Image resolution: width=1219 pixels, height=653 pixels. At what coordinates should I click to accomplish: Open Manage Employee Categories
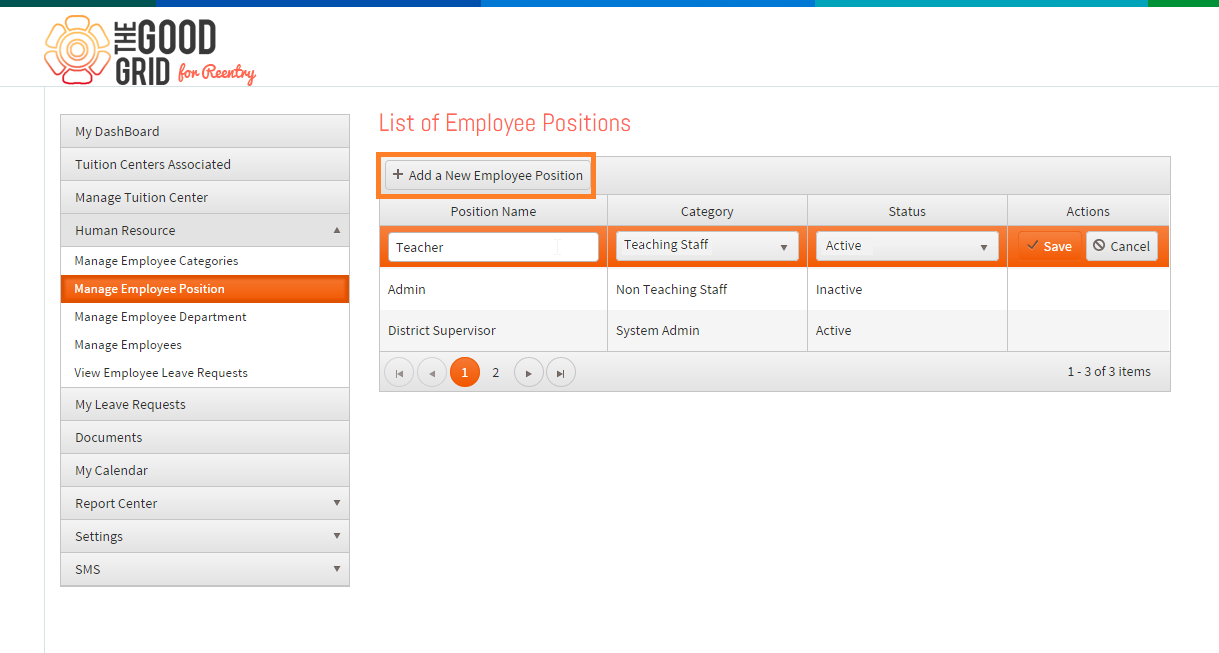pos(205,261)
